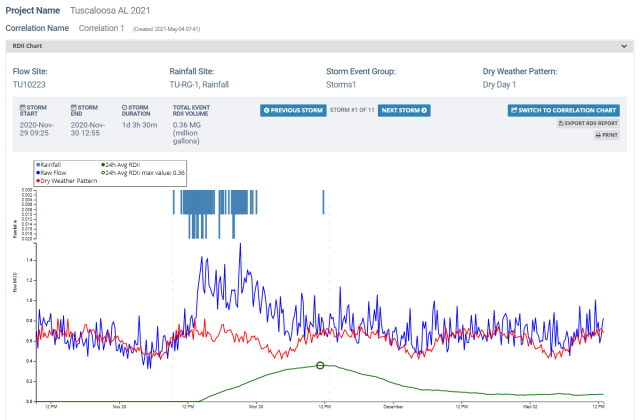Click the storm start date 2020-Nov-29 09:25

pyautogui.click(x=37, y=129)
